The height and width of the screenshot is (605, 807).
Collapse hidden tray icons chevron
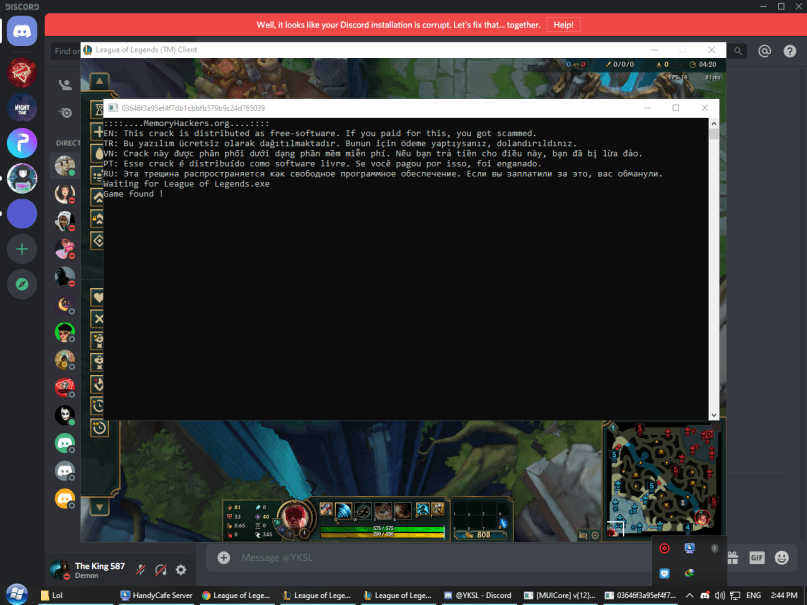pyautogui.click(x=689, y=595)
